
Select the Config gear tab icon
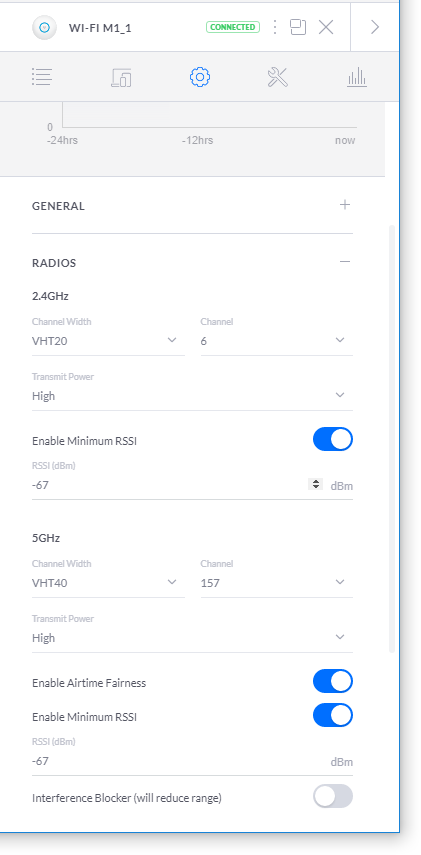(x=200, y=77)
